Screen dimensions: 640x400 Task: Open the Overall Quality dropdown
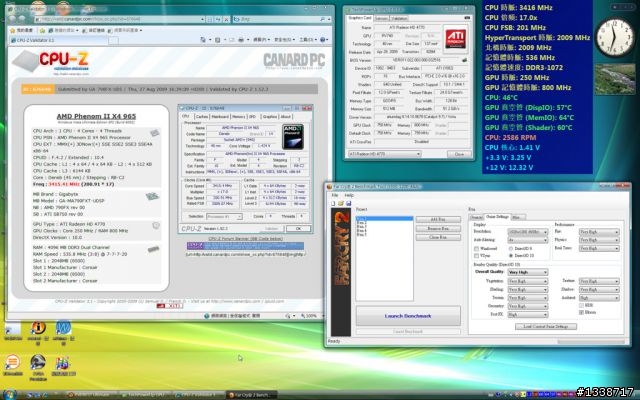tap(527, 272)
